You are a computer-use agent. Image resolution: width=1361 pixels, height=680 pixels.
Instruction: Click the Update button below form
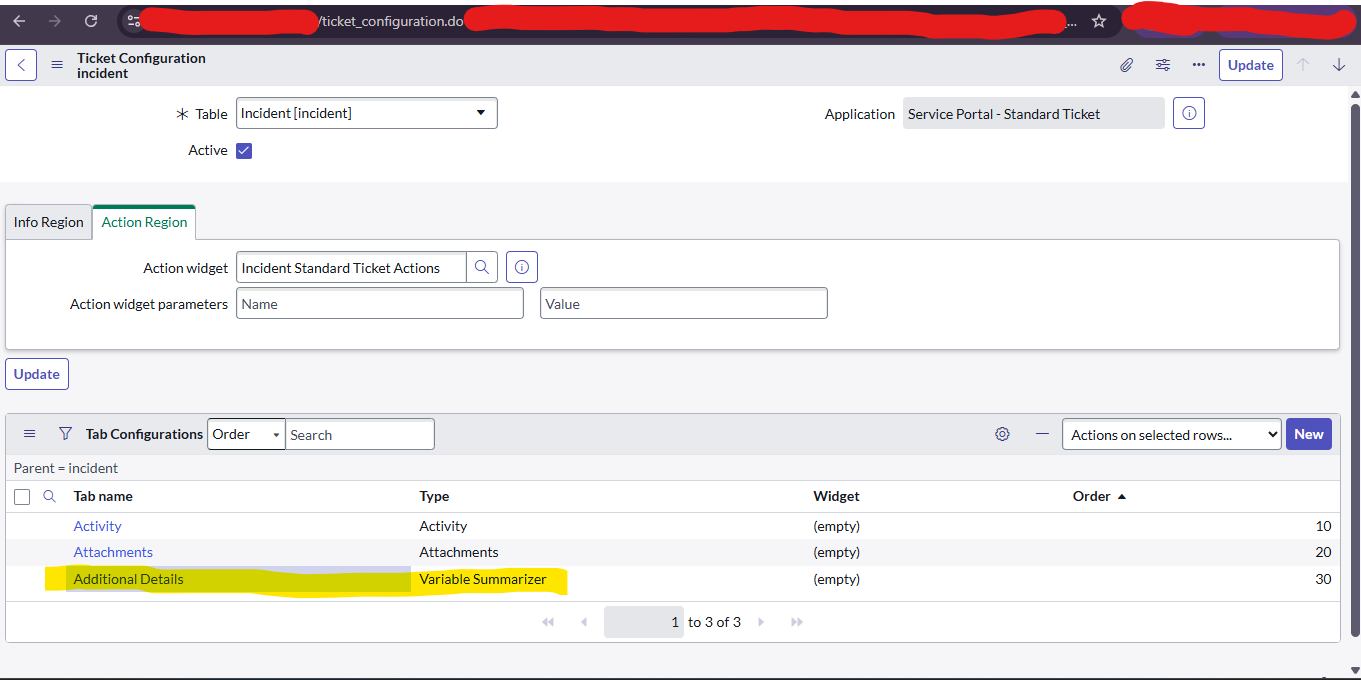tap(37, 374)
